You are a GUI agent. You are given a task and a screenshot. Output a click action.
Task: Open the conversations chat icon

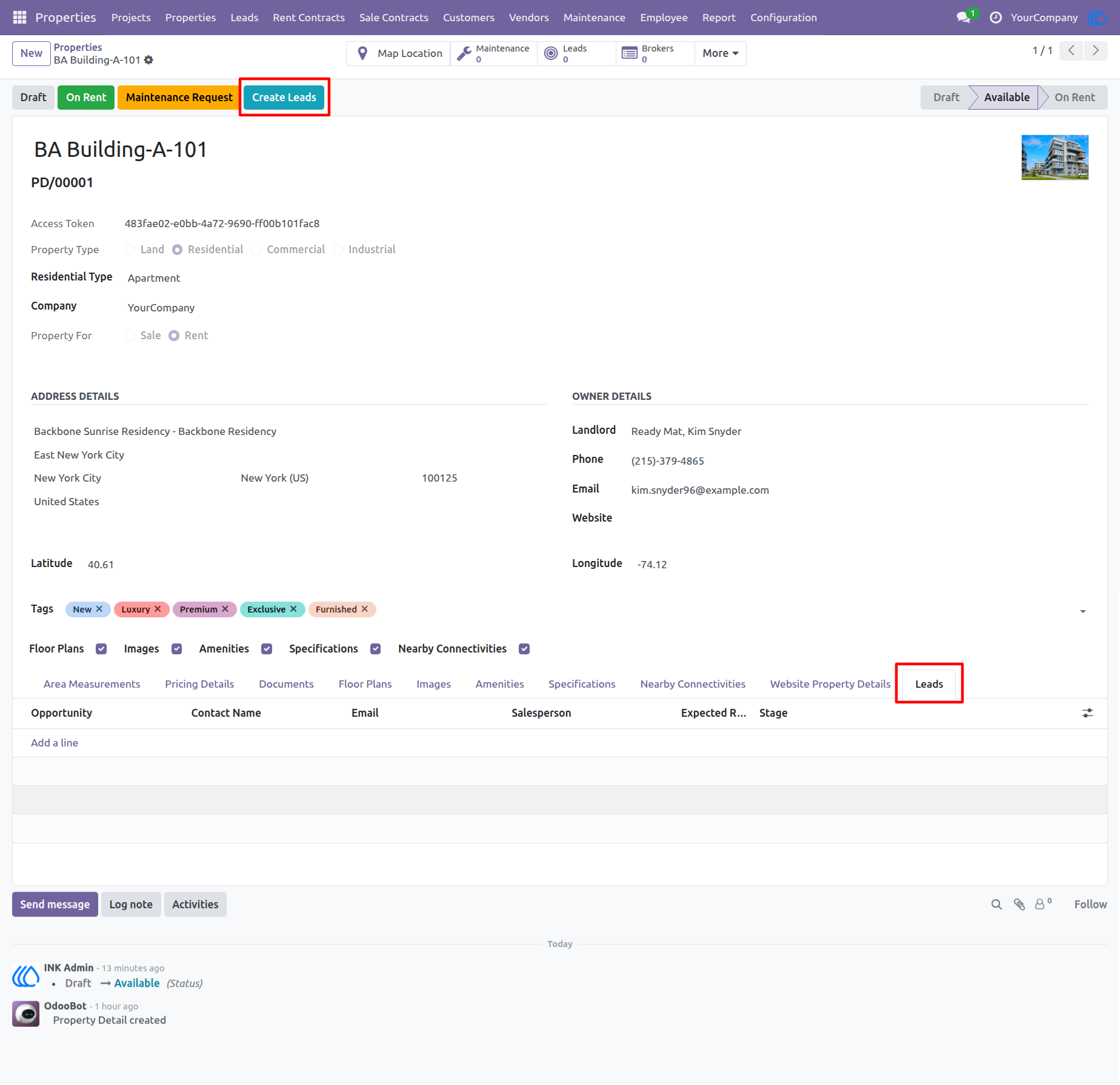coord(964,18)
